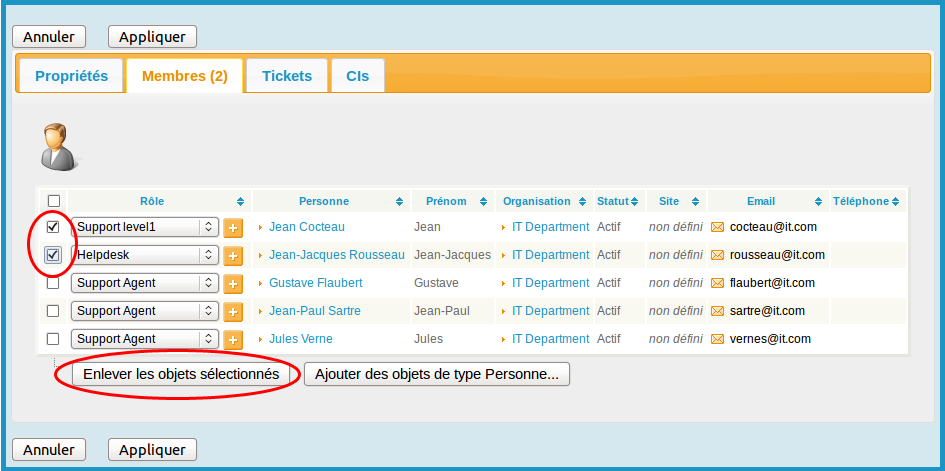This screenshot has width=945, height=471.
Task: Sort by Personne column sort arrows
Action: (x=400, y=202)
